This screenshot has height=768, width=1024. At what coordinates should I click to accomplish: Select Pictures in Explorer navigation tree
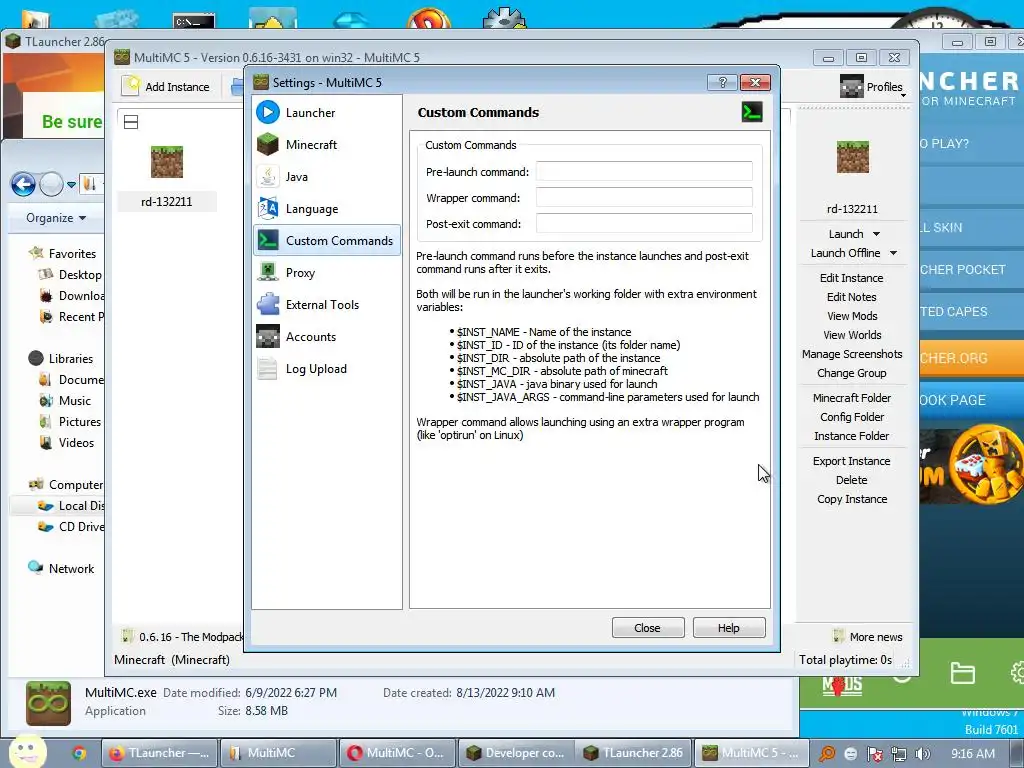[70, 421]
